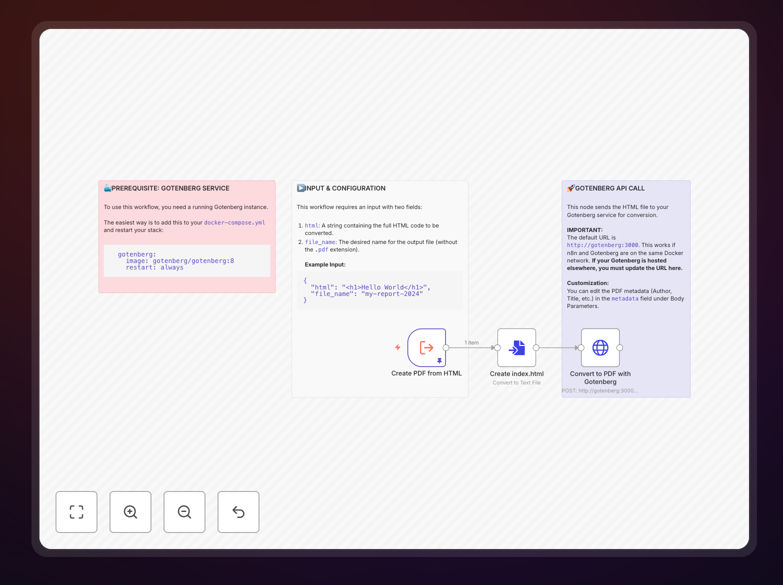Screen dimensions: 783x585
Task: Click input connector of Create index.html node
Action: tap(497, 348)
